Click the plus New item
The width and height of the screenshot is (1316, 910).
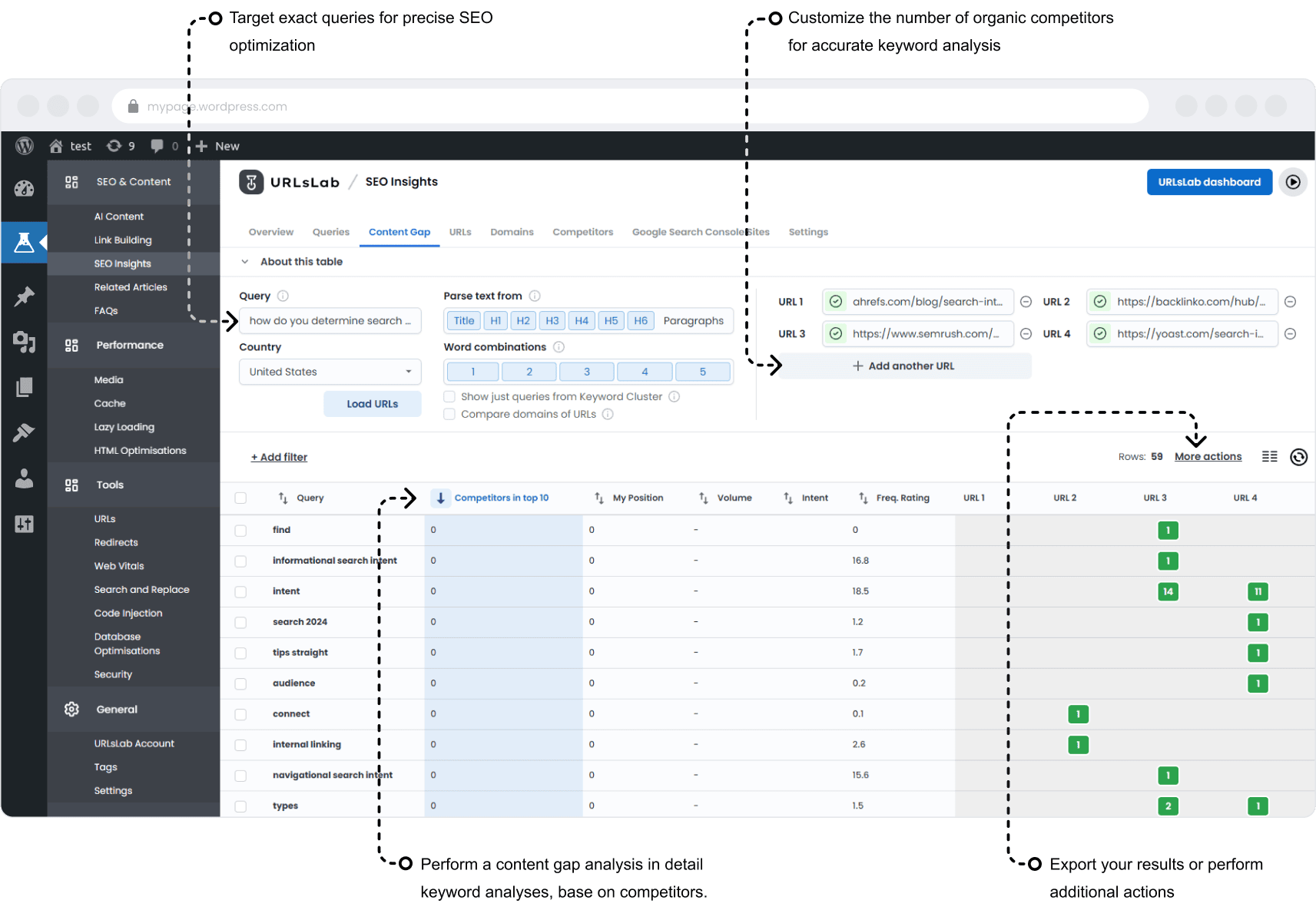coord(217,146)
